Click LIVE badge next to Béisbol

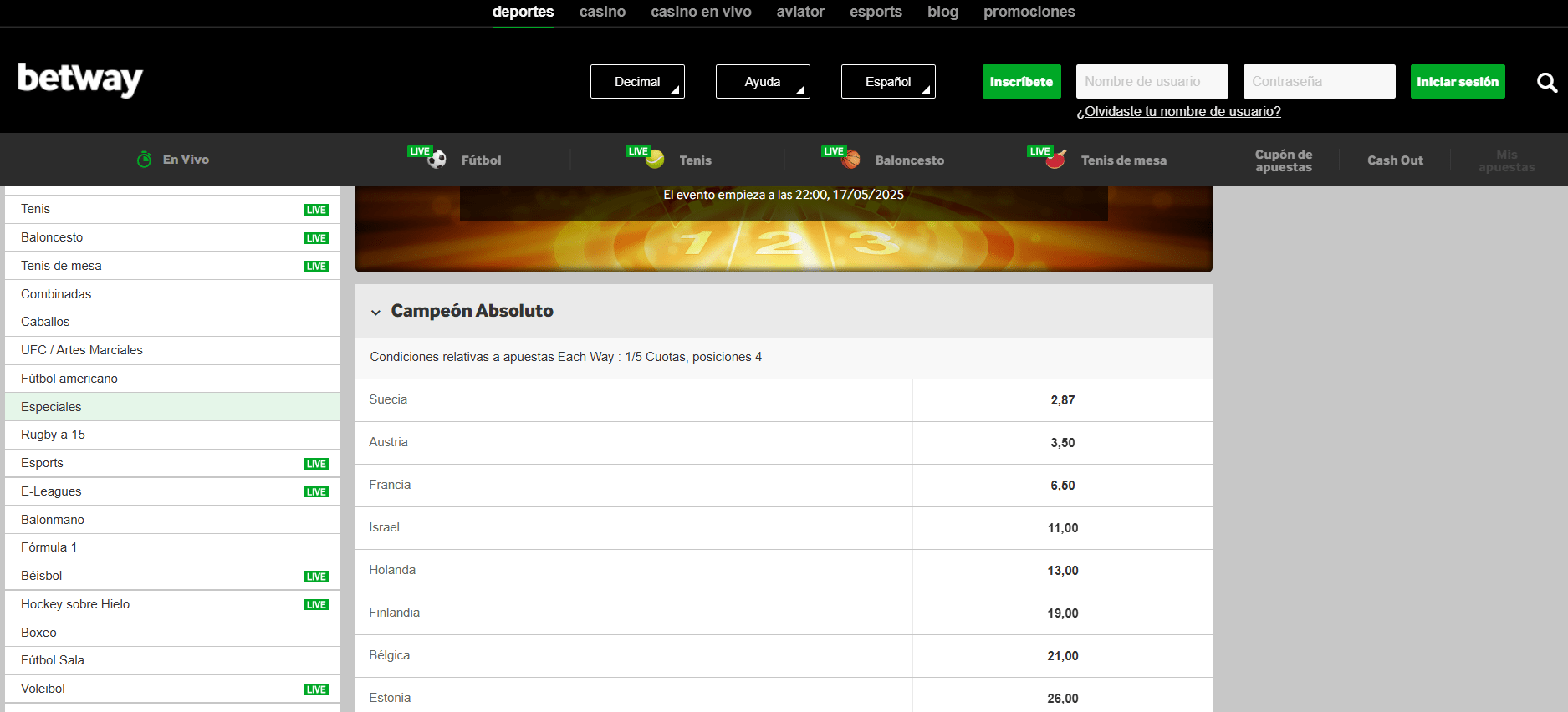(316, 577)
